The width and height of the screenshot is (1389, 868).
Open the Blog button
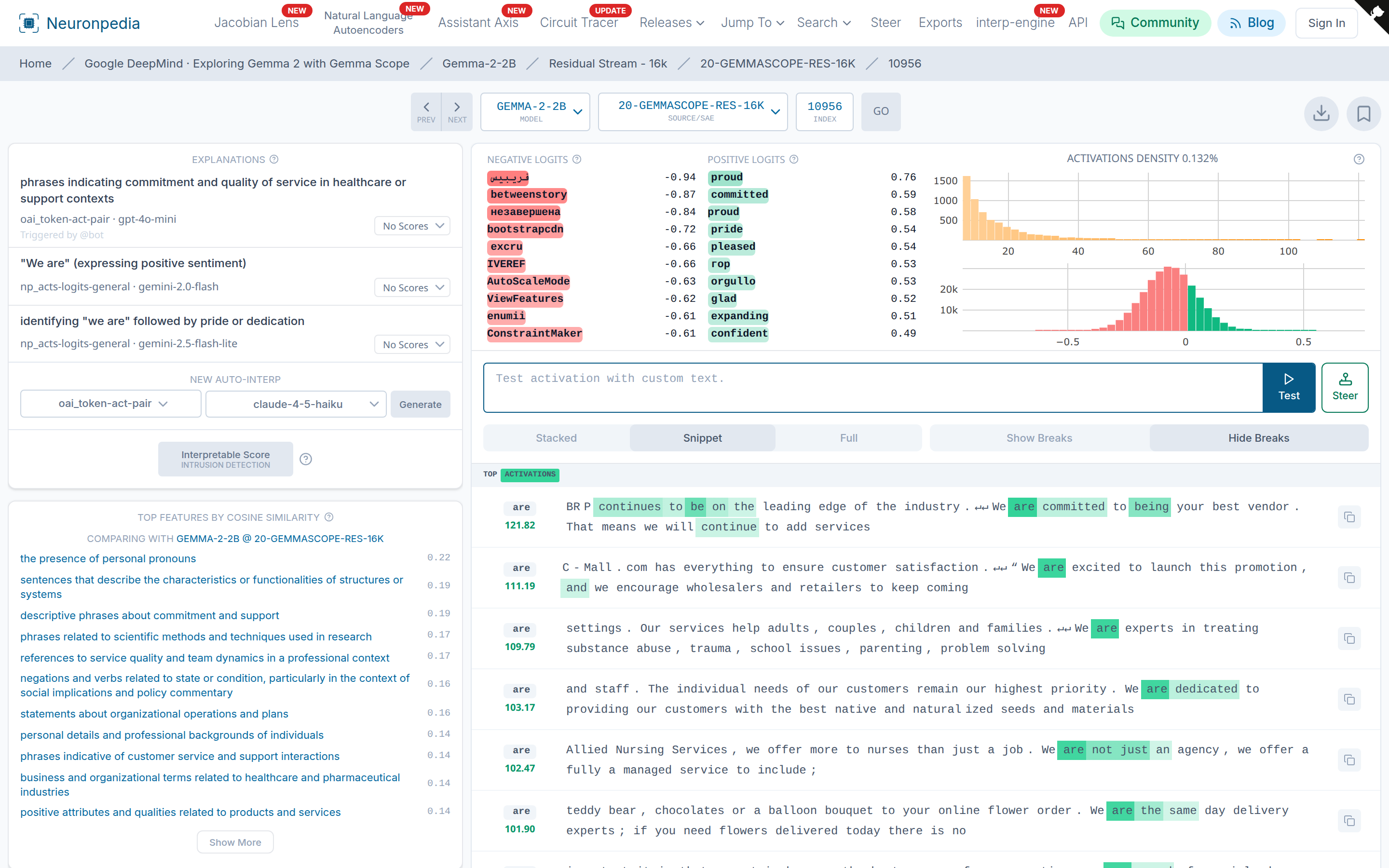tap(1251, 23)
